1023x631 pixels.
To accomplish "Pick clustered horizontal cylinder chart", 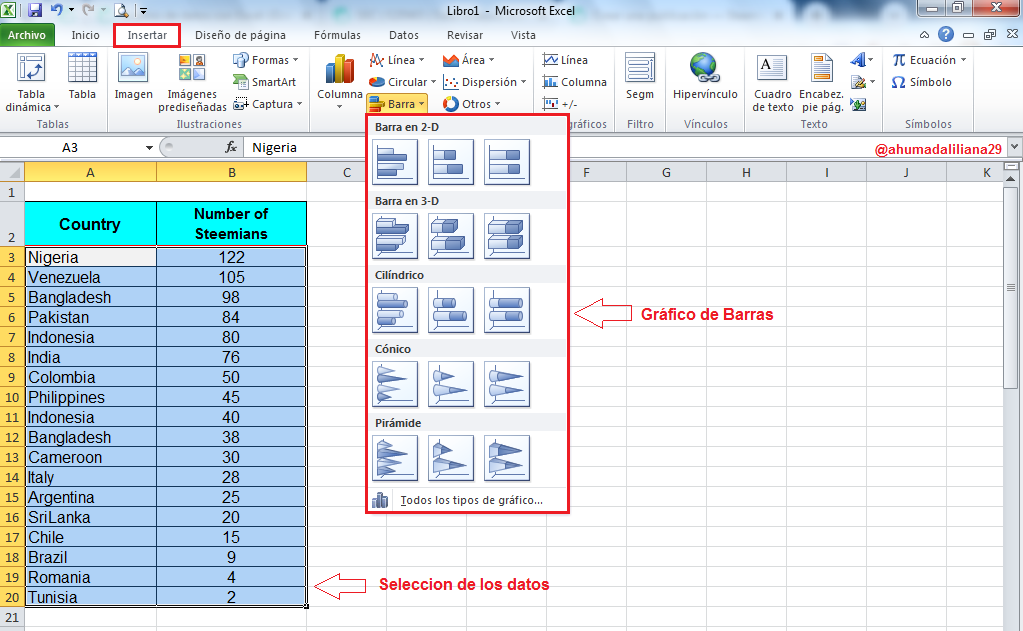I will coord(395,310).
